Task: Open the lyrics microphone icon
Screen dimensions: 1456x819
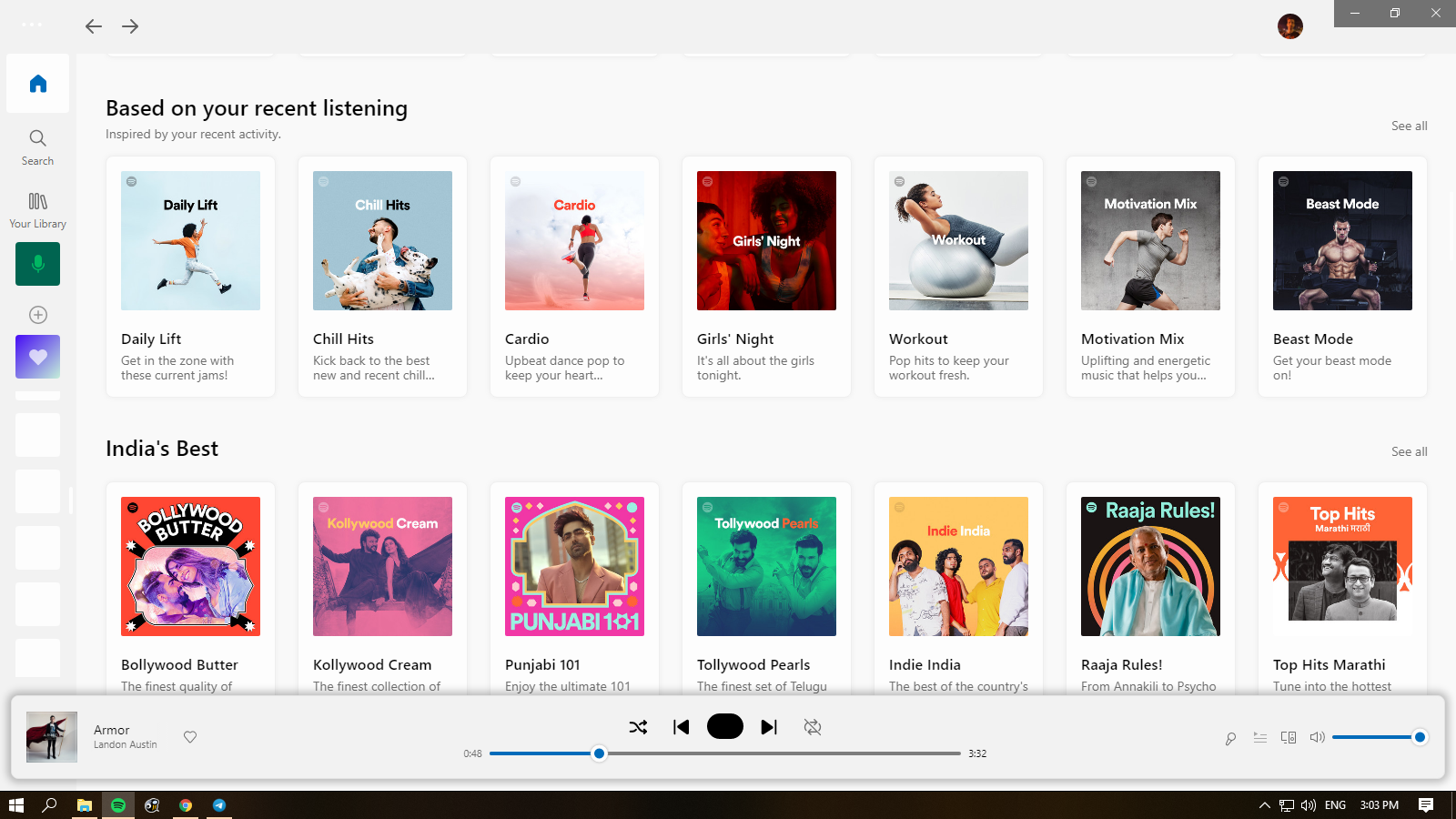Action: [1230, 737]
